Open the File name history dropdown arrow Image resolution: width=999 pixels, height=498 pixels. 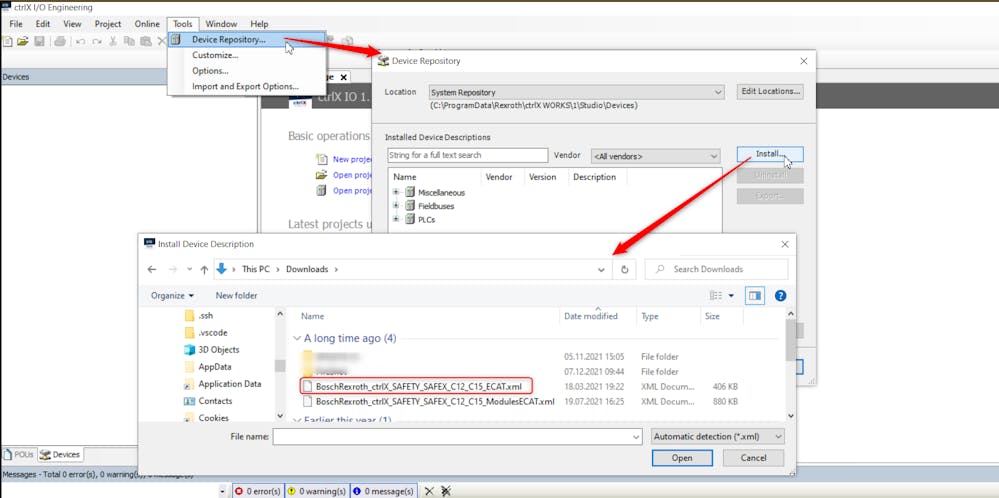tap(636, 437)
